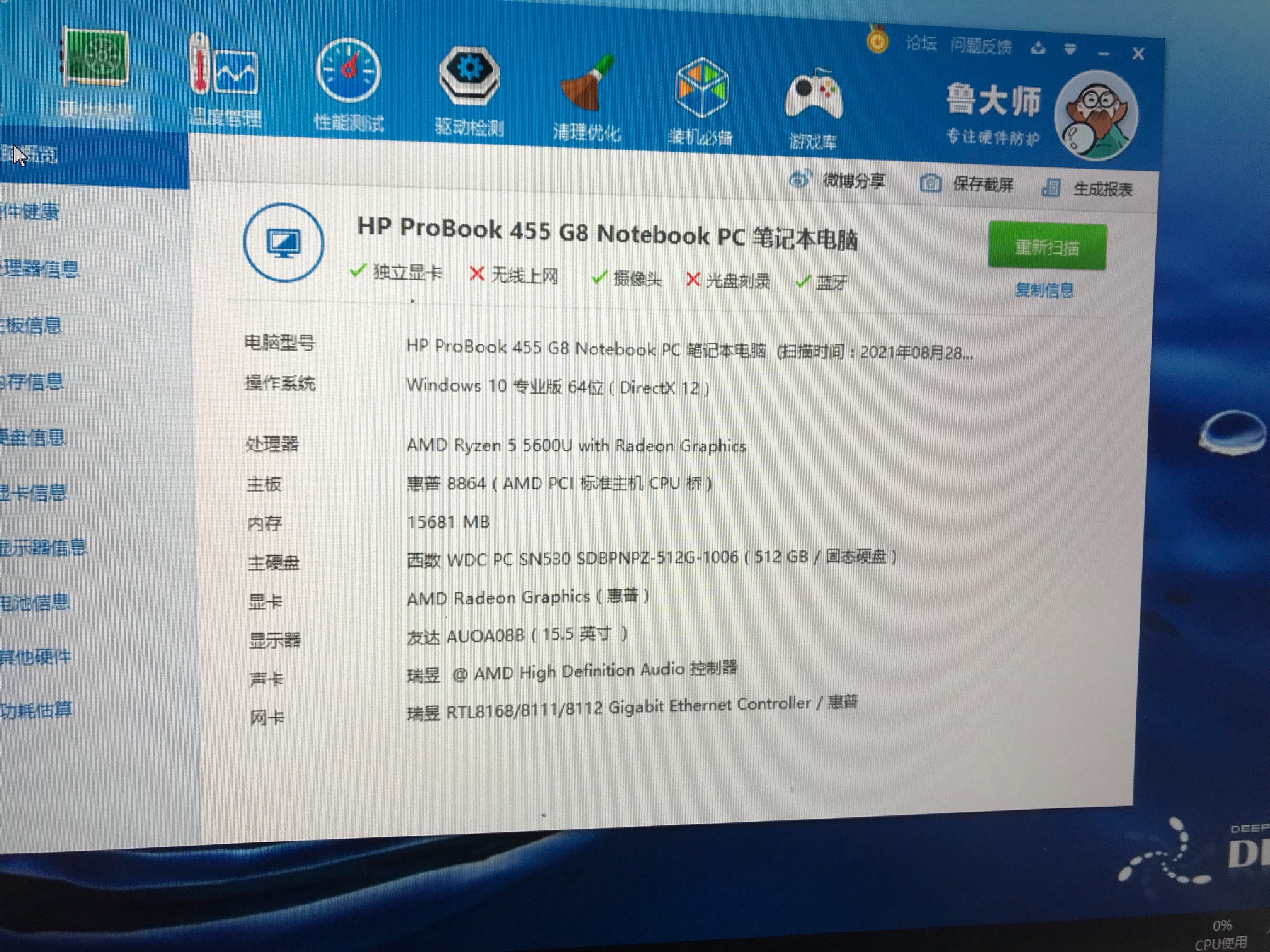Click the round computer monitor icon
This screenshot has height=952, width=1270.
[283, 242]
